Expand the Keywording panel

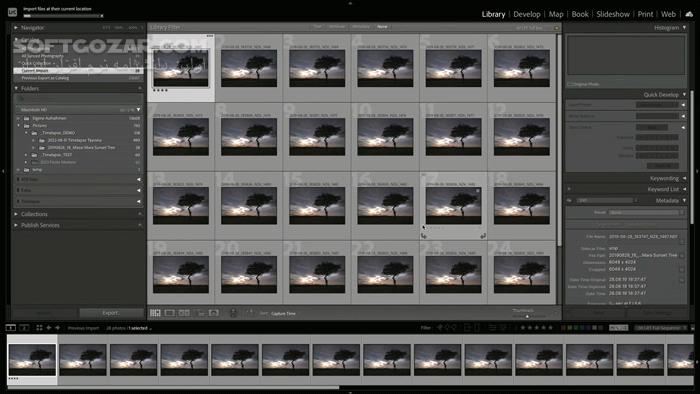[684, 178]
